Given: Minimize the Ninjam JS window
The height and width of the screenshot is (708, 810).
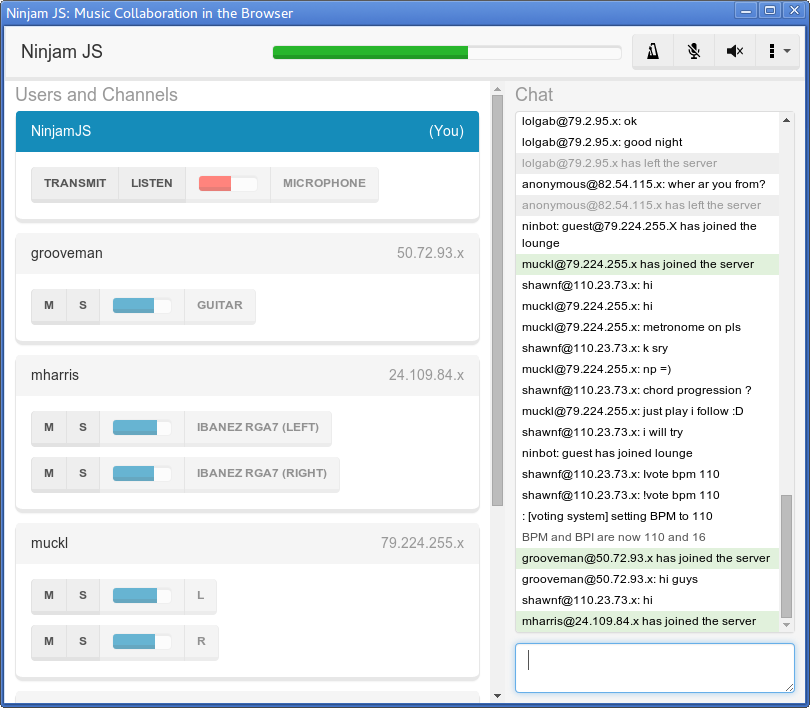Looking at the screenshot, I should point(746,10).
